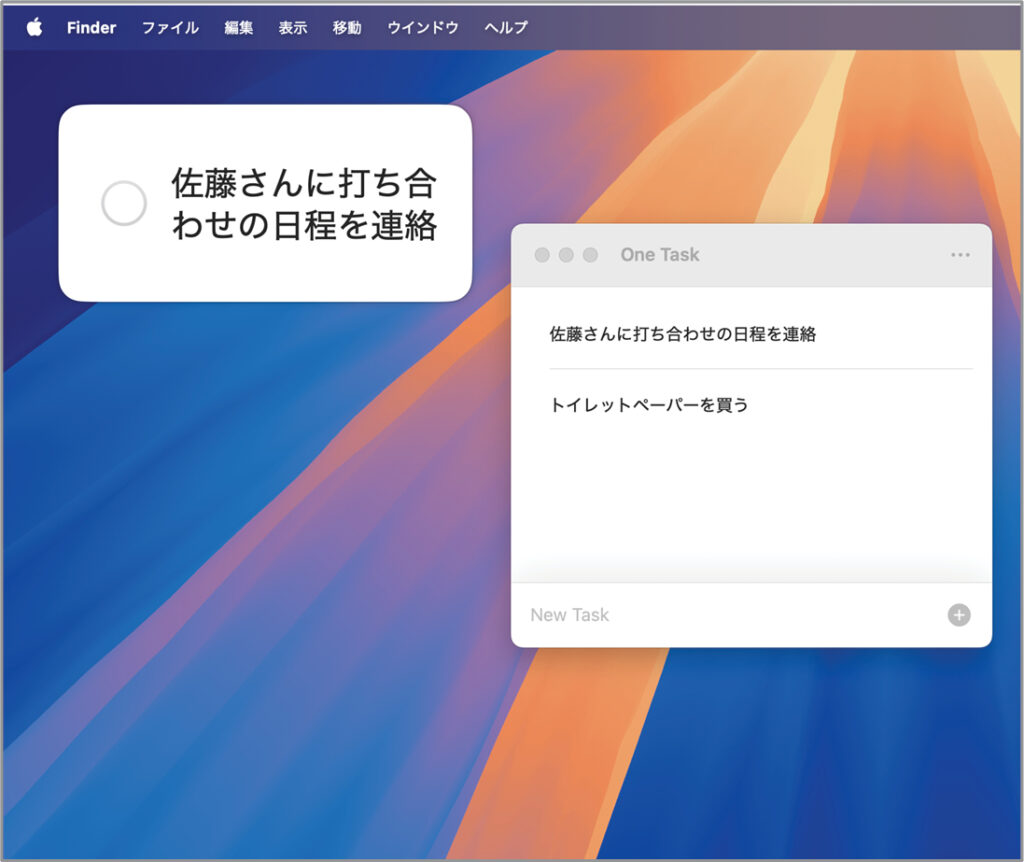This screenshot has width=1024, height=862.
Task: Zoom the One Task window
Action: pyautogui.click(x=590, y=255)
